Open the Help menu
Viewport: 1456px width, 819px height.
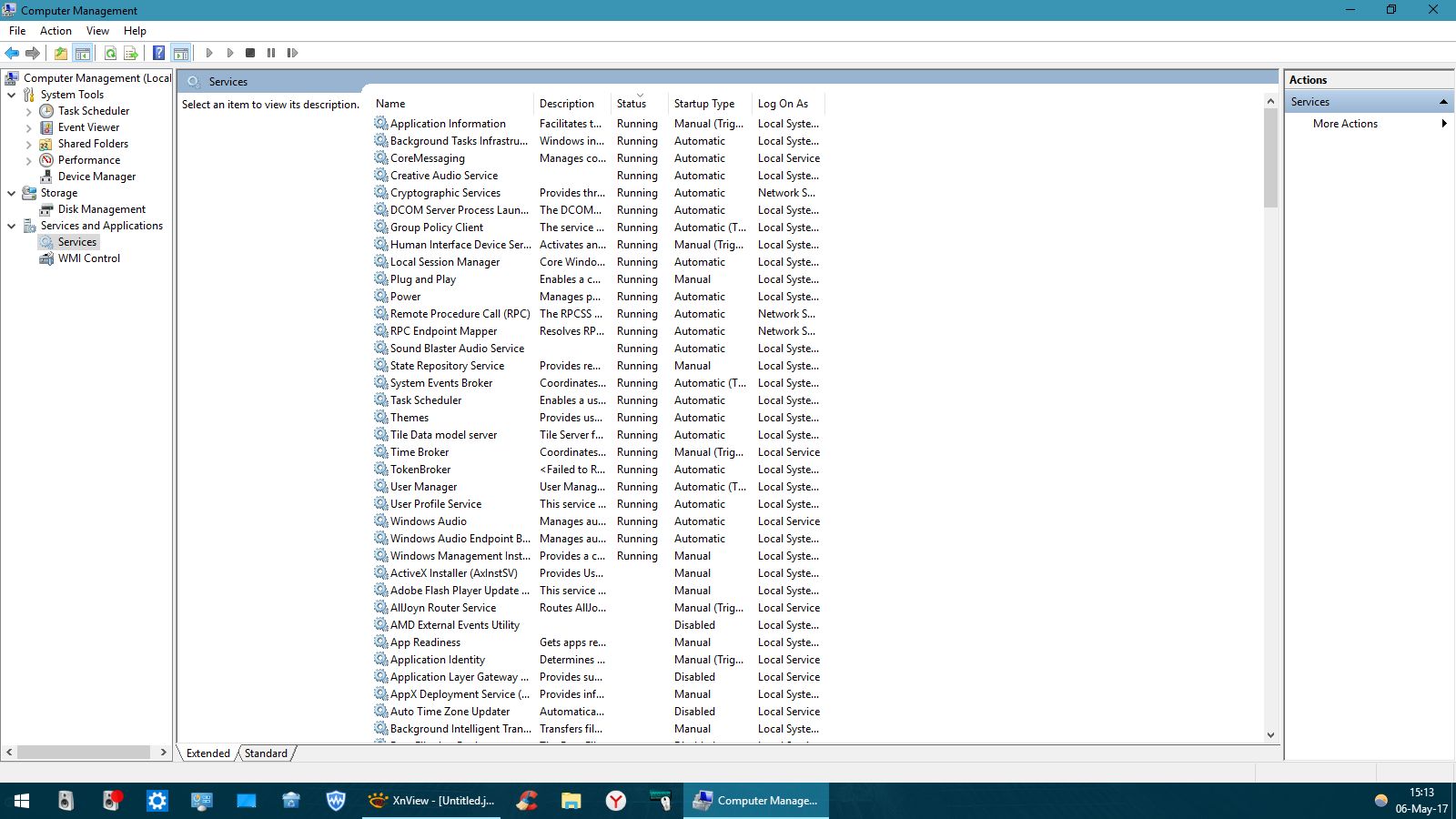[x=135, y=30]
